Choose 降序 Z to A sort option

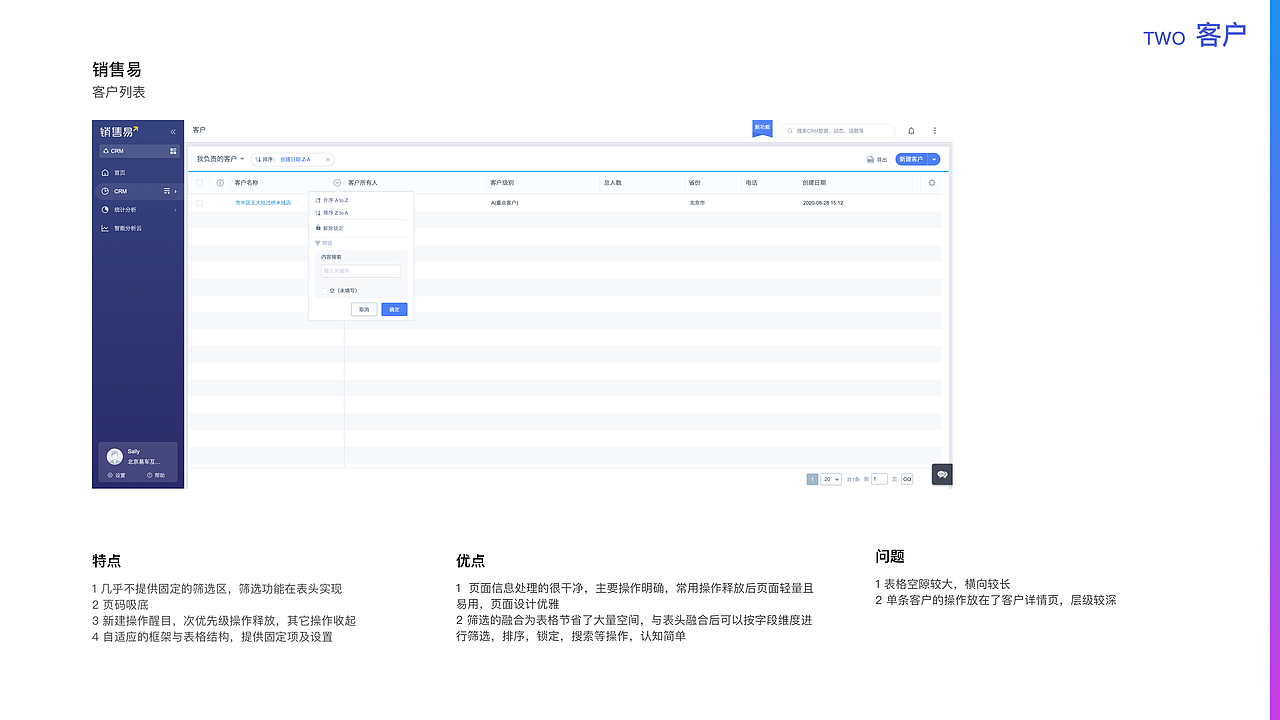[x=331, y=213]
